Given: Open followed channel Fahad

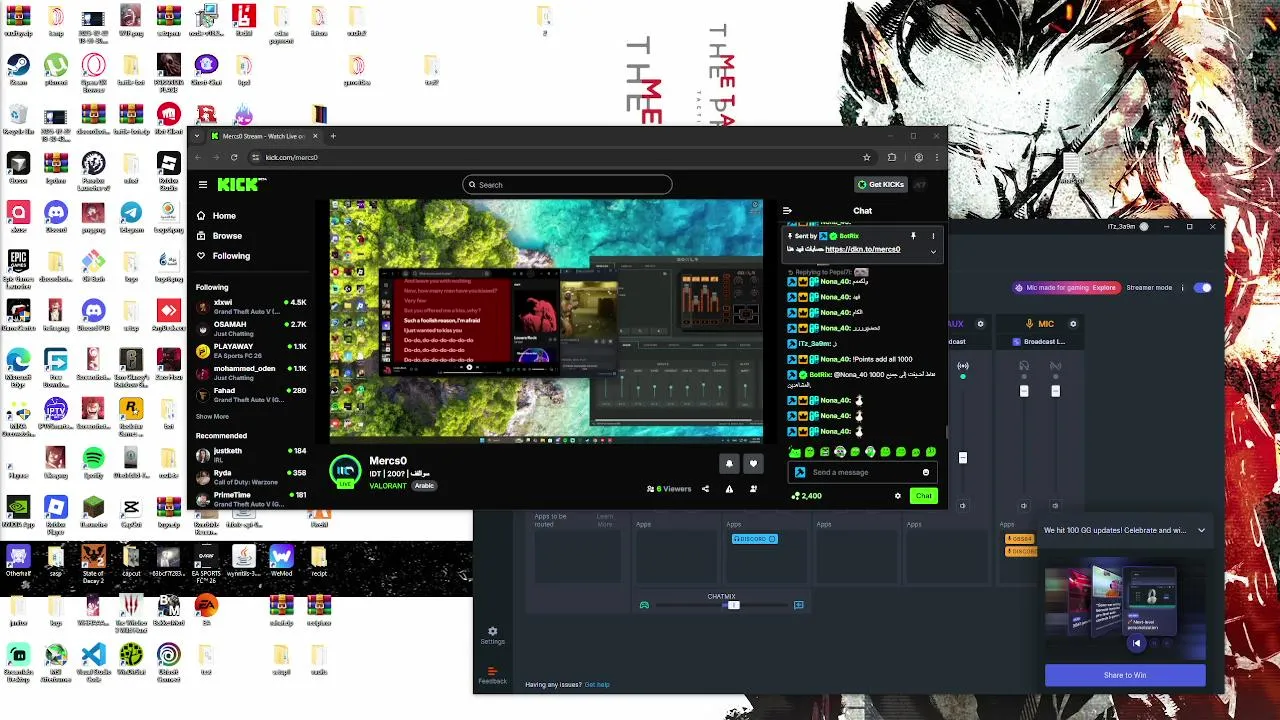Looking at the screenshot, I should pyautogui.click(x=251, y=394).
